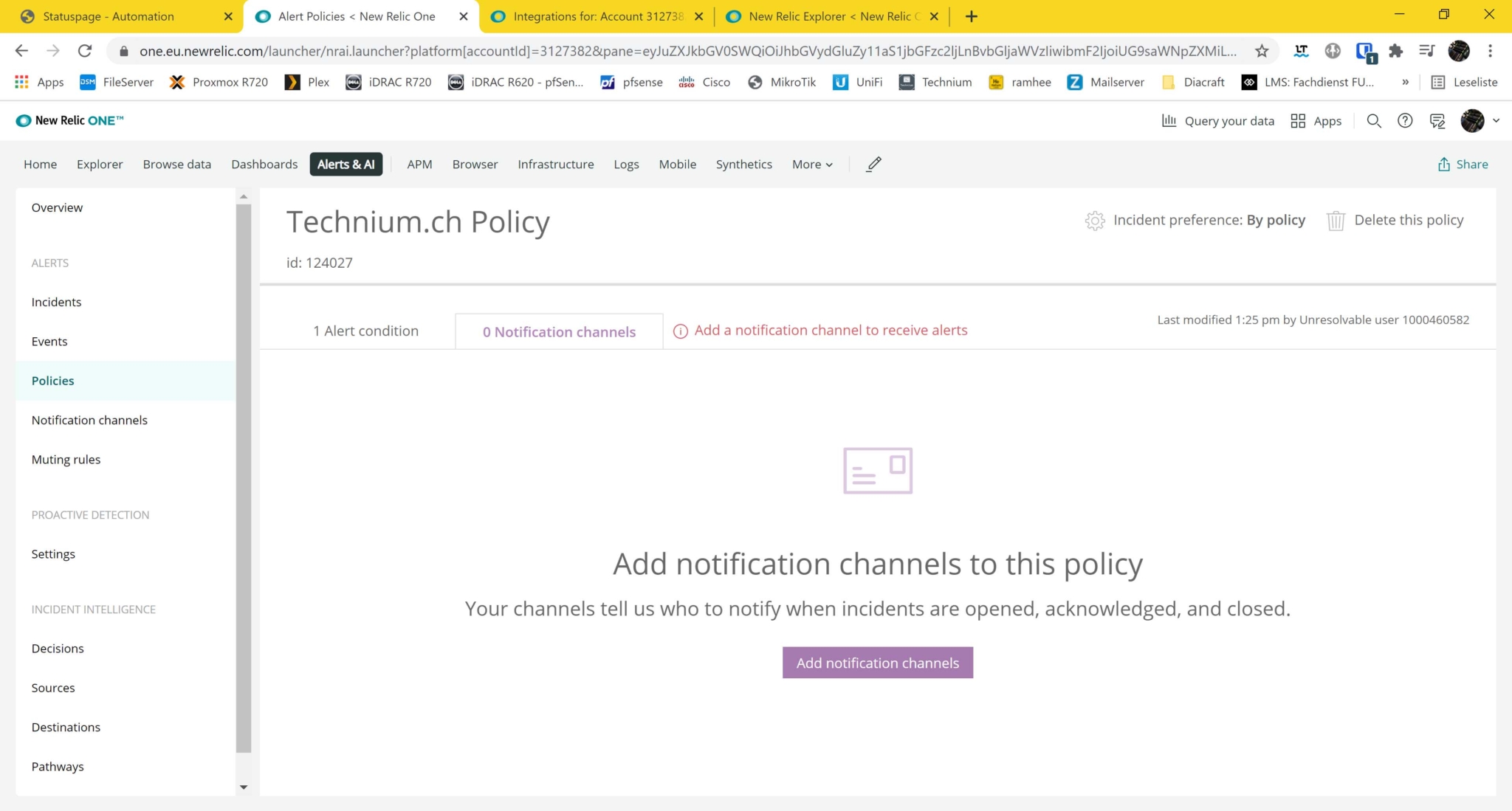The height and width of the screenshot is (811, 1512).
Task: Click the feedback comment icon
Action: [1437, 120]
